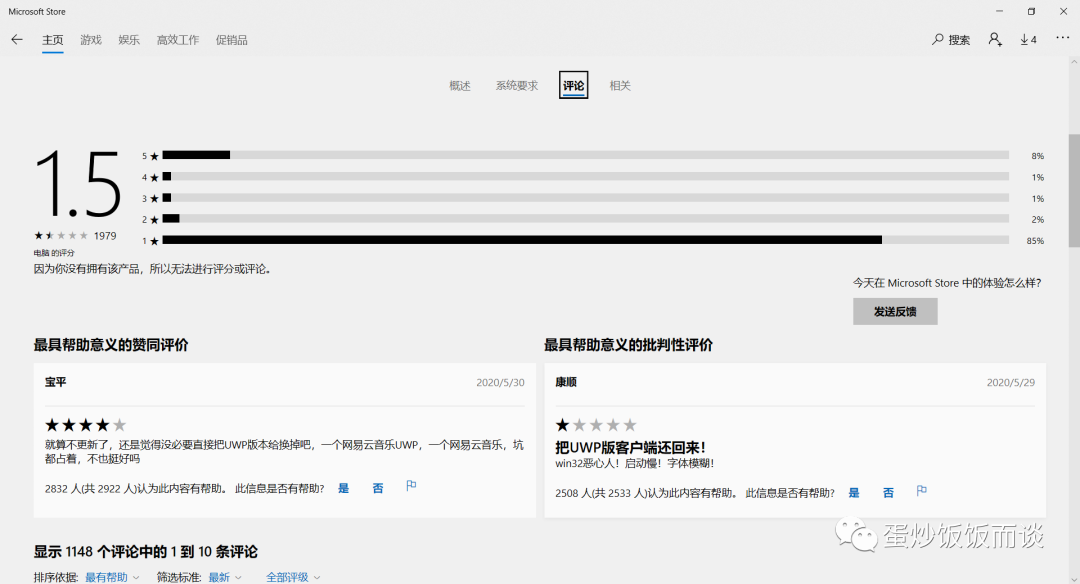1080x584 pixels.
Task: Open the 全部评级 rating filter dropdown
Action: pos(290,577)
